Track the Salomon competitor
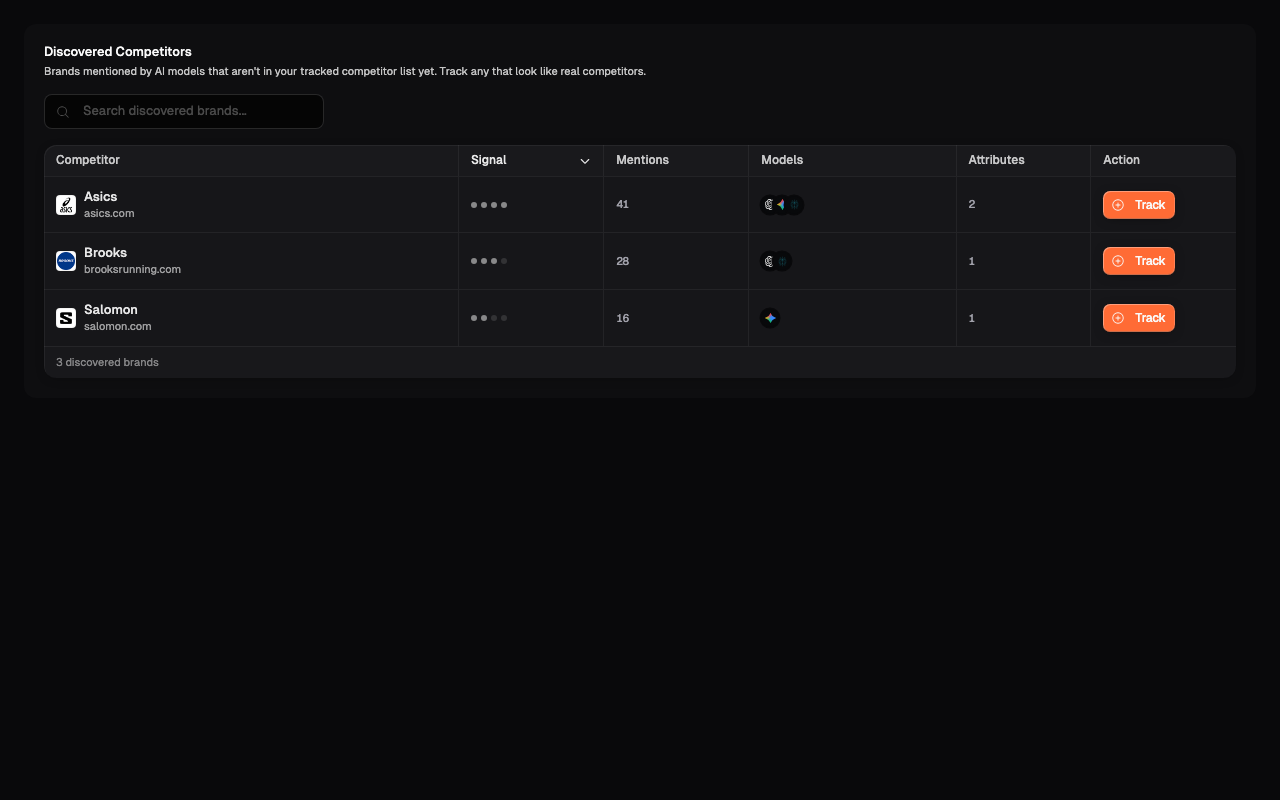 point(1139,318)
